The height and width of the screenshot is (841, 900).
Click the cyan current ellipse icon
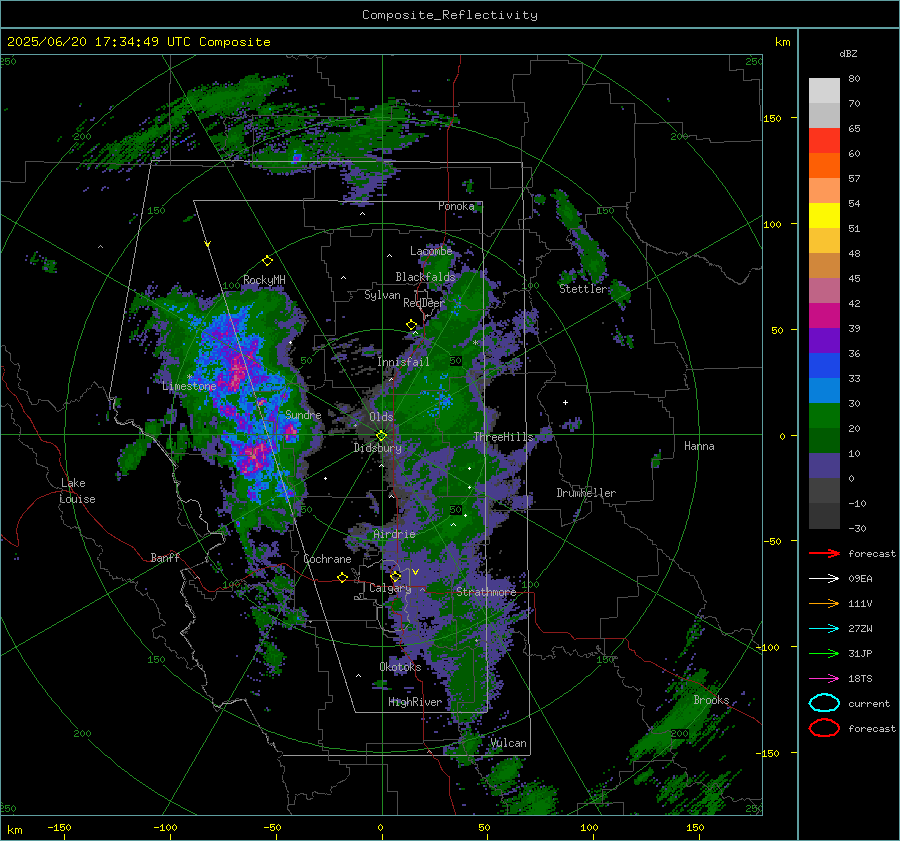click(x=824, y=703)
